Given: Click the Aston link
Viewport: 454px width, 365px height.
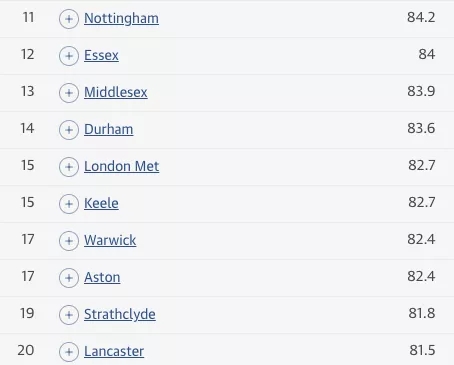Looking at the screenshot, I should [x=102, y=277].
